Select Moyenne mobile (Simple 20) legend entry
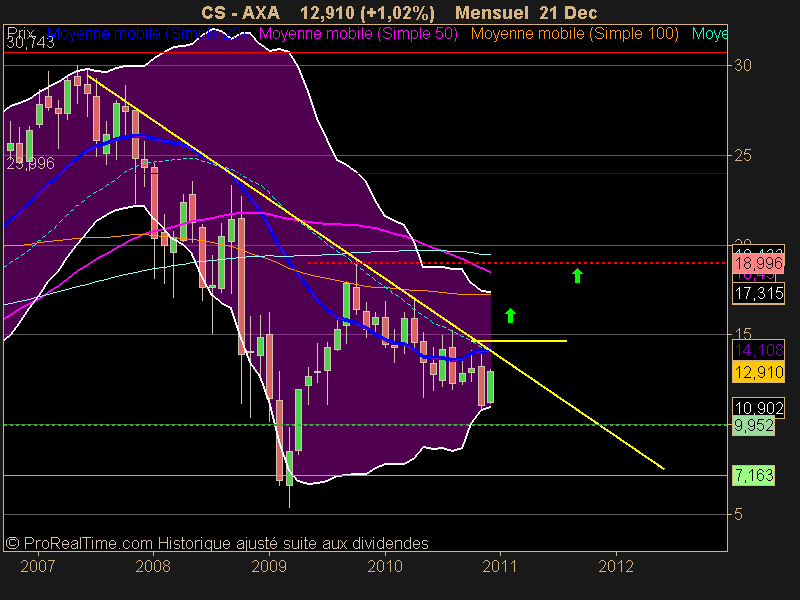This screenshot has height=600, width=800. tap(146, 34)
